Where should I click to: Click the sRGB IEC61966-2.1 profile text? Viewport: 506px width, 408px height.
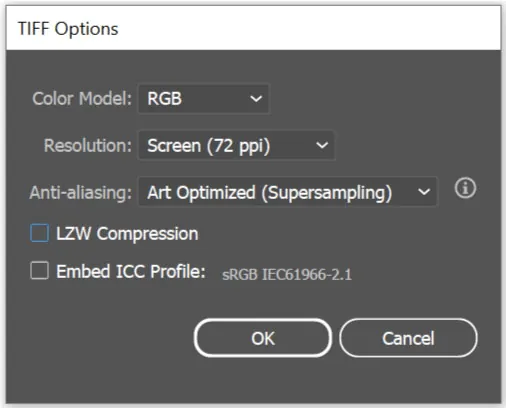pyautogui.click(x=287, y=275)
